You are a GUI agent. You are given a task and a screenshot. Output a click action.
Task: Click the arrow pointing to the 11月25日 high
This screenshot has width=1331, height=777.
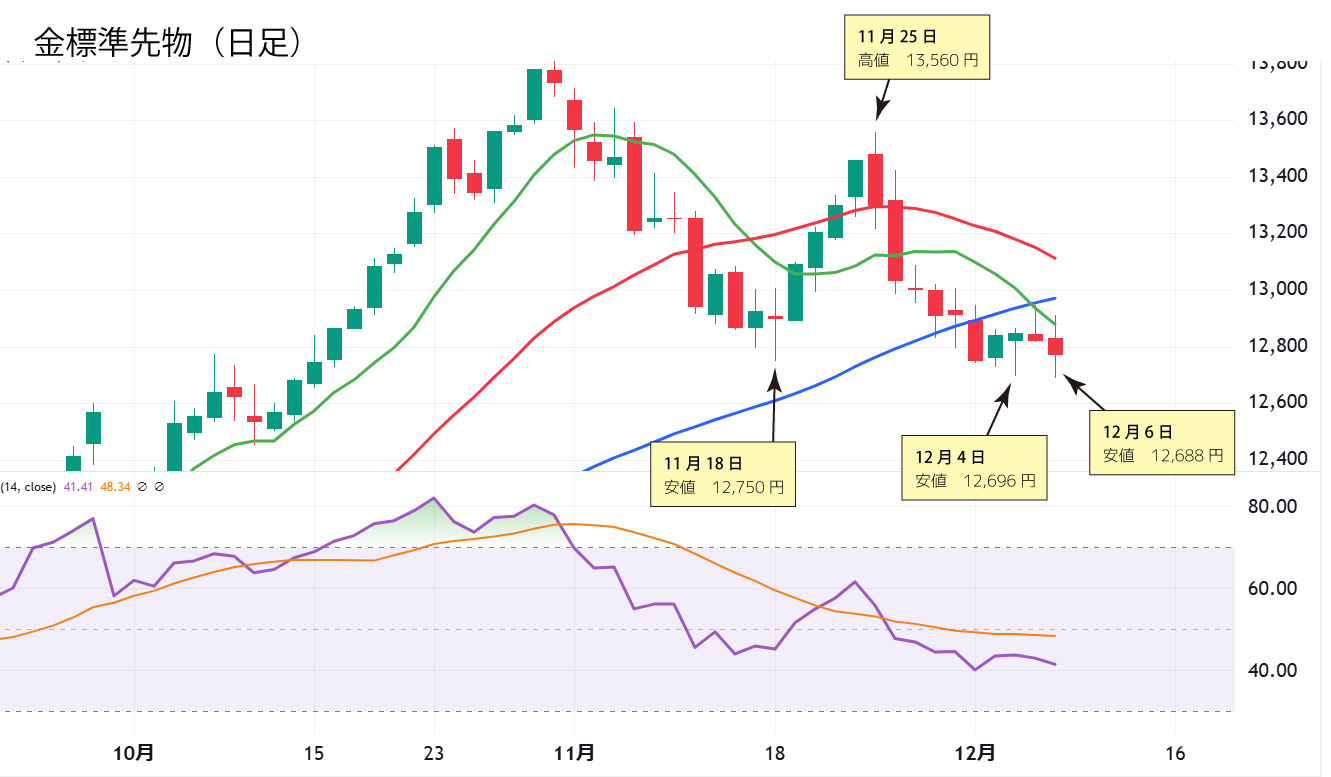tap(883, 99)
